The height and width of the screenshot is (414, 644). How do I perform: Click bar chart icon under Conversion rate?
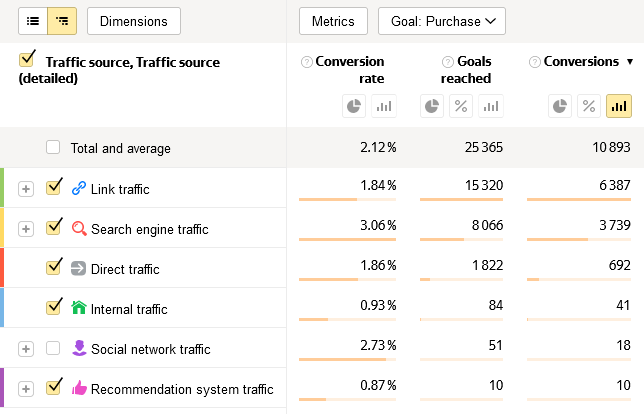point(384,105)
